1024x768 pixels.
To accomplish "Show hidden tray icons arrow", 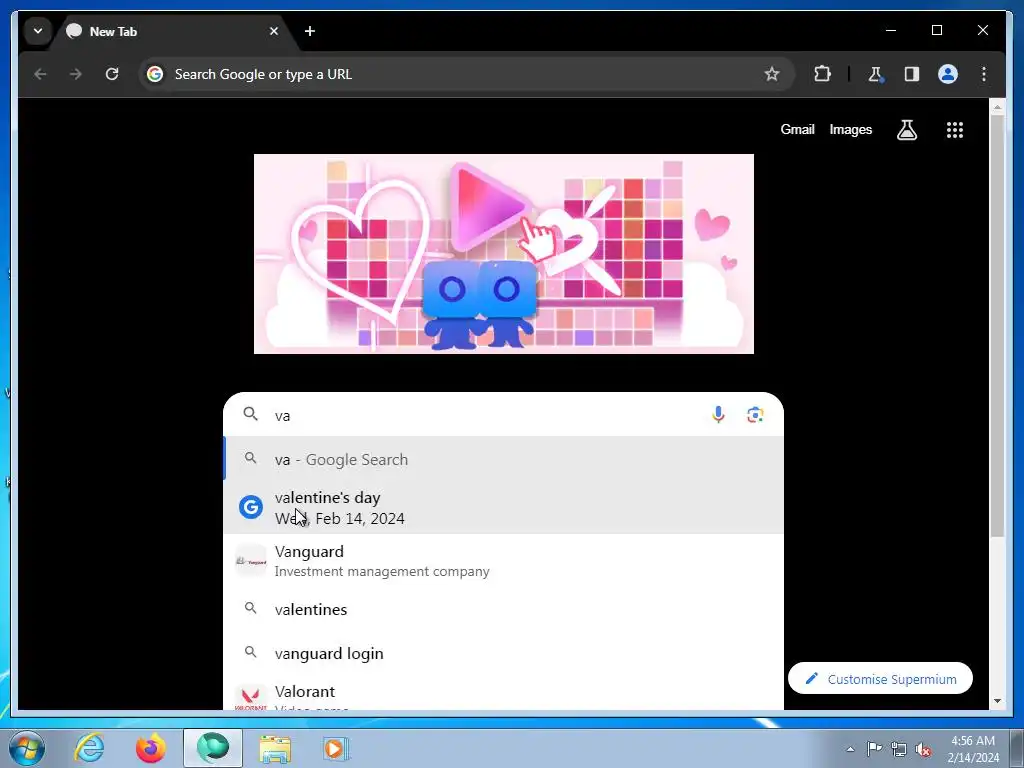I will (850, 749).
